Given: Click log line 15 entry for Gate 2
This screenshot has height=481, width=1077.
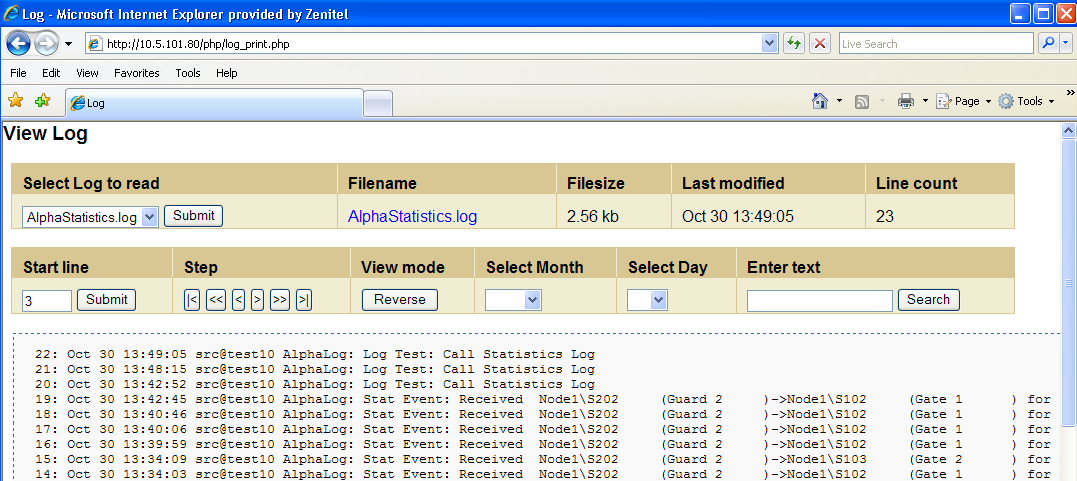Looking at the screenshot, I should tap(543, 459).
